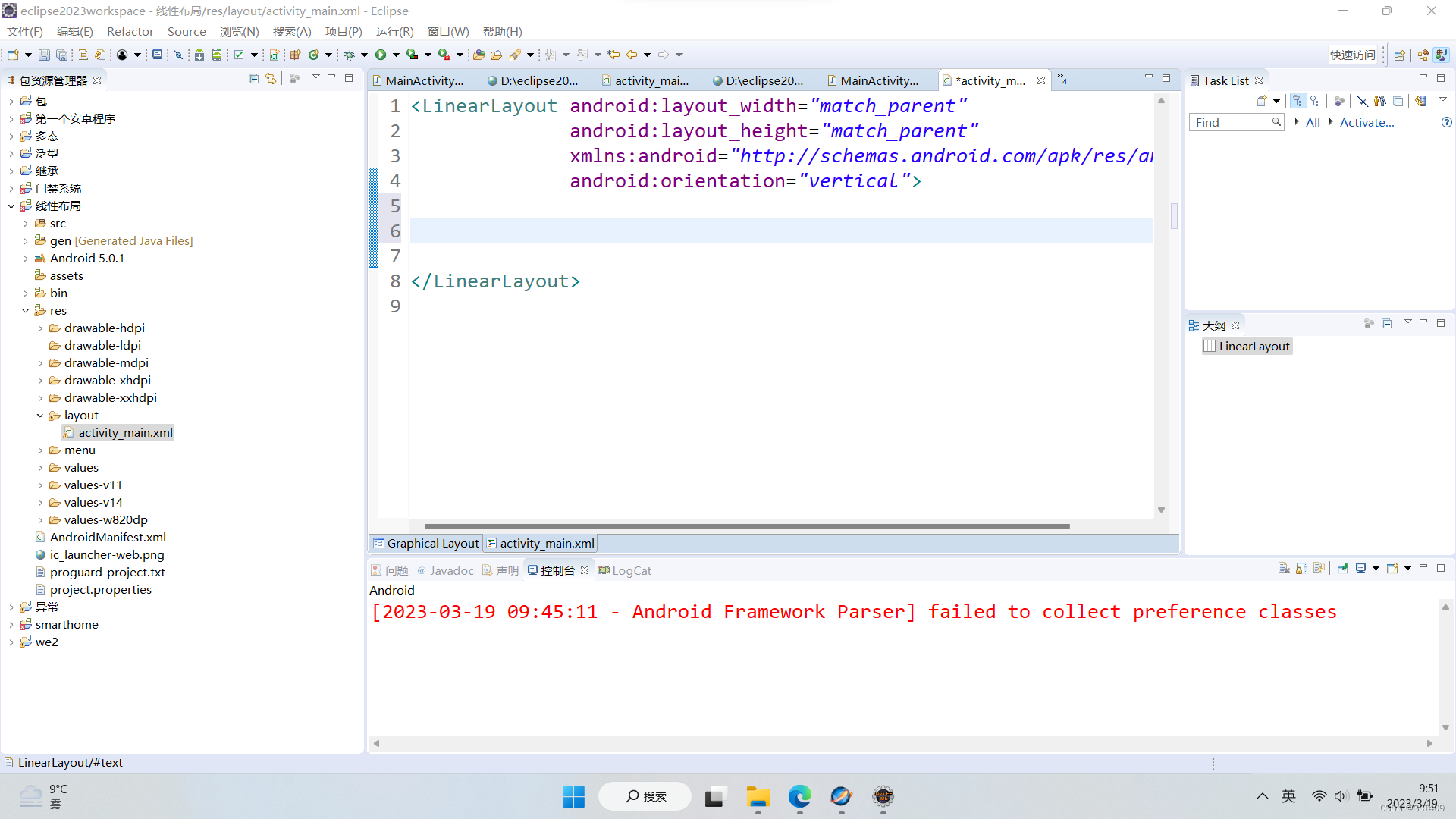The width and height of the screenshot is (1456, 819).
Task: Open the Run button dropdown arrow
Action: pos(395,55)
